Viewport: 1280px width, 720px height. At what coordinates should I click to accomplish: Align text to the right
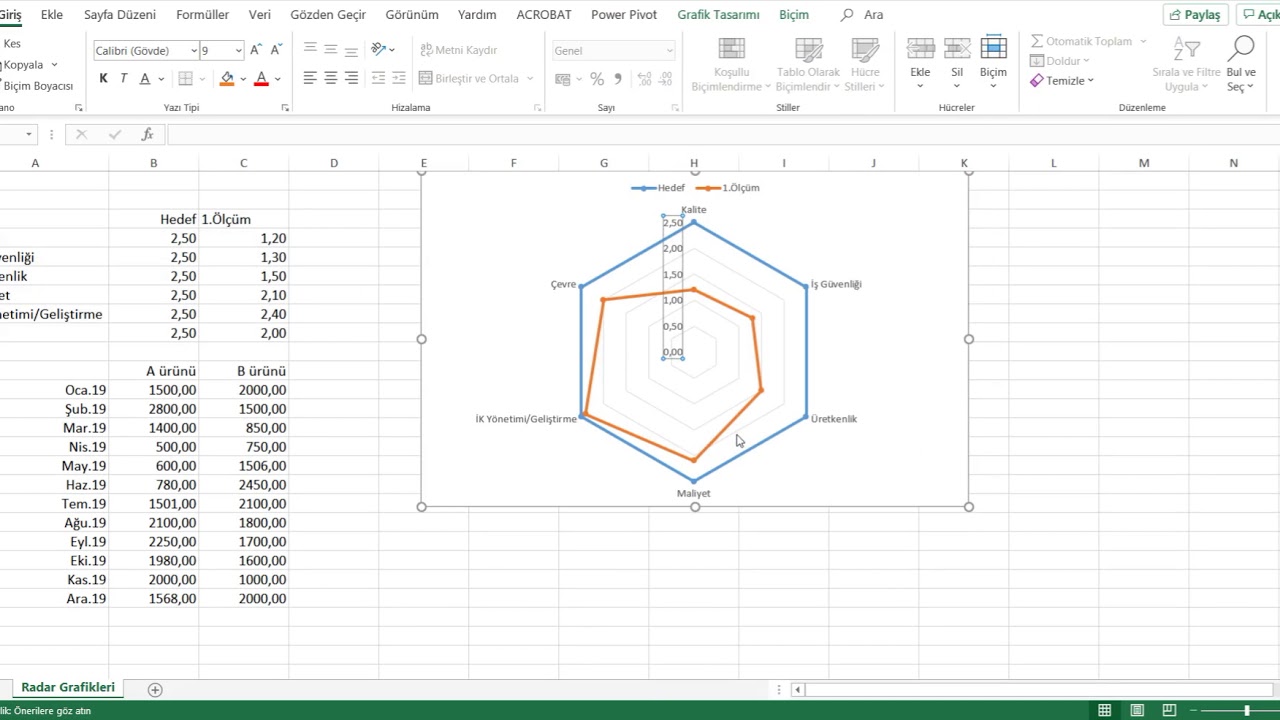coord(351,78)
